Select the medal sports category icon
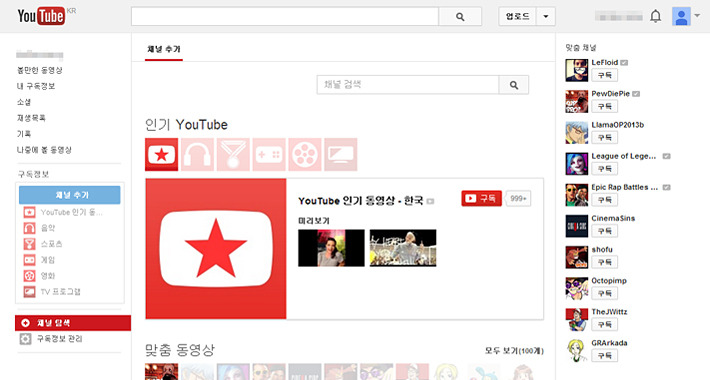Image resolution: width=710 pixels, height=380 pixels. [x=233, y=154]
